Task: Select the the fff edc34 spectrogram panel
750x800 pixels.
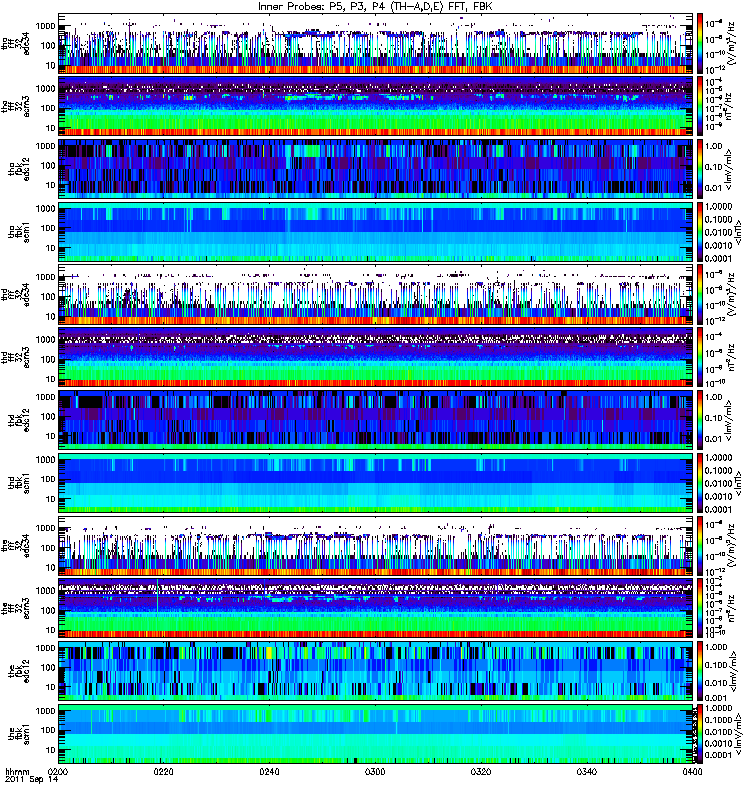Action: (376, 545)
